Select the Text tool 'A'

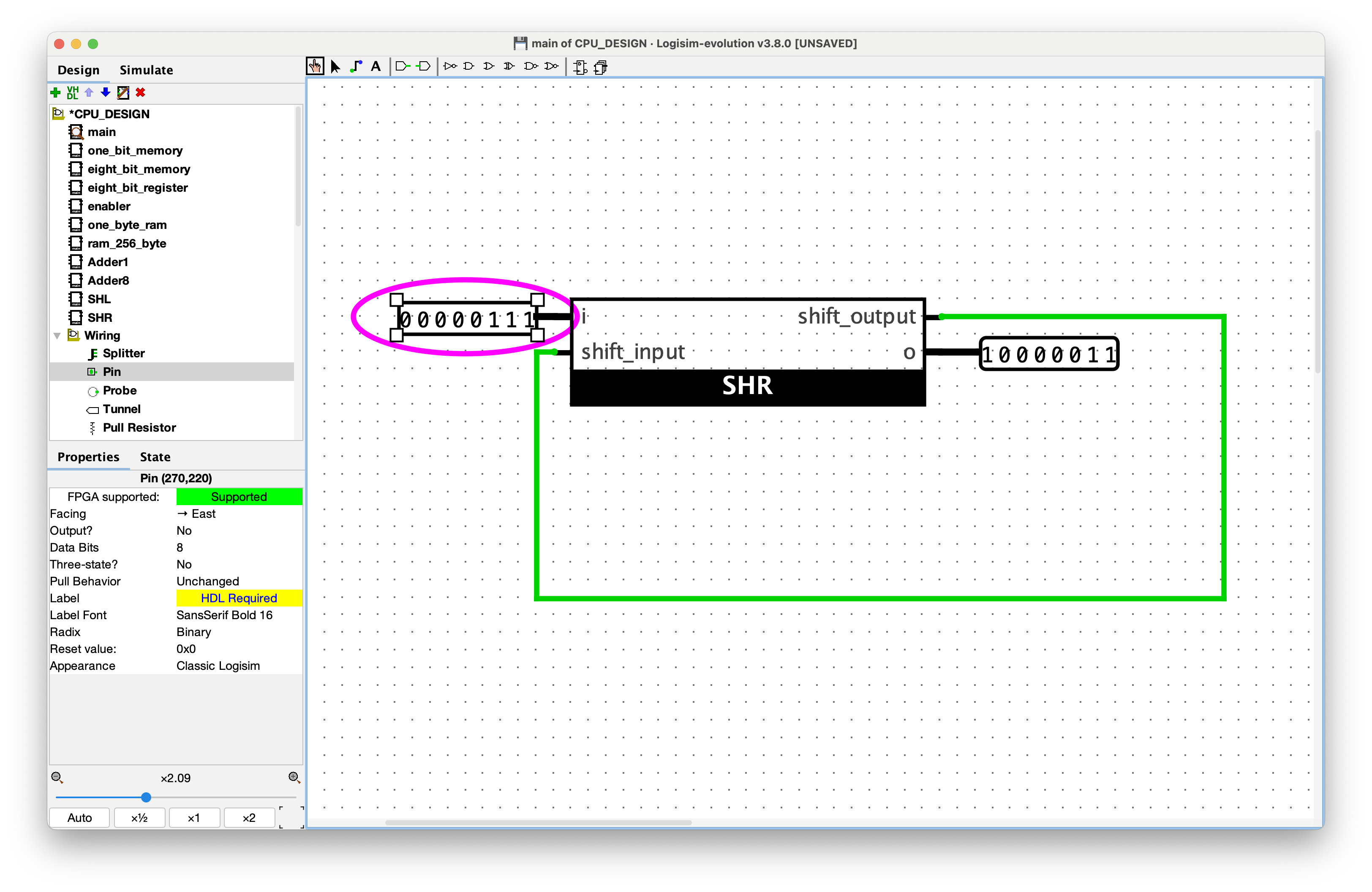376,67
